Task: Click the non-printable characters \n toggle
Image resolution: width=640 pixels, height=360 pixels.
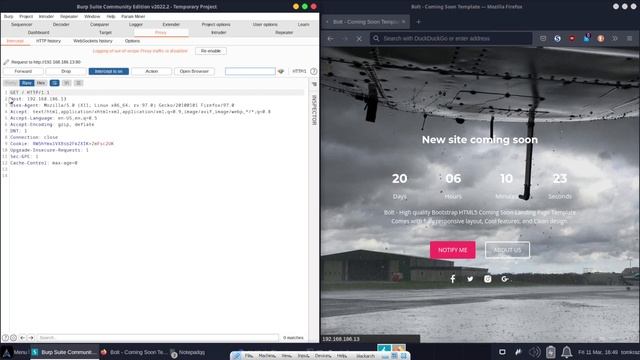Action: pos(67,83)
